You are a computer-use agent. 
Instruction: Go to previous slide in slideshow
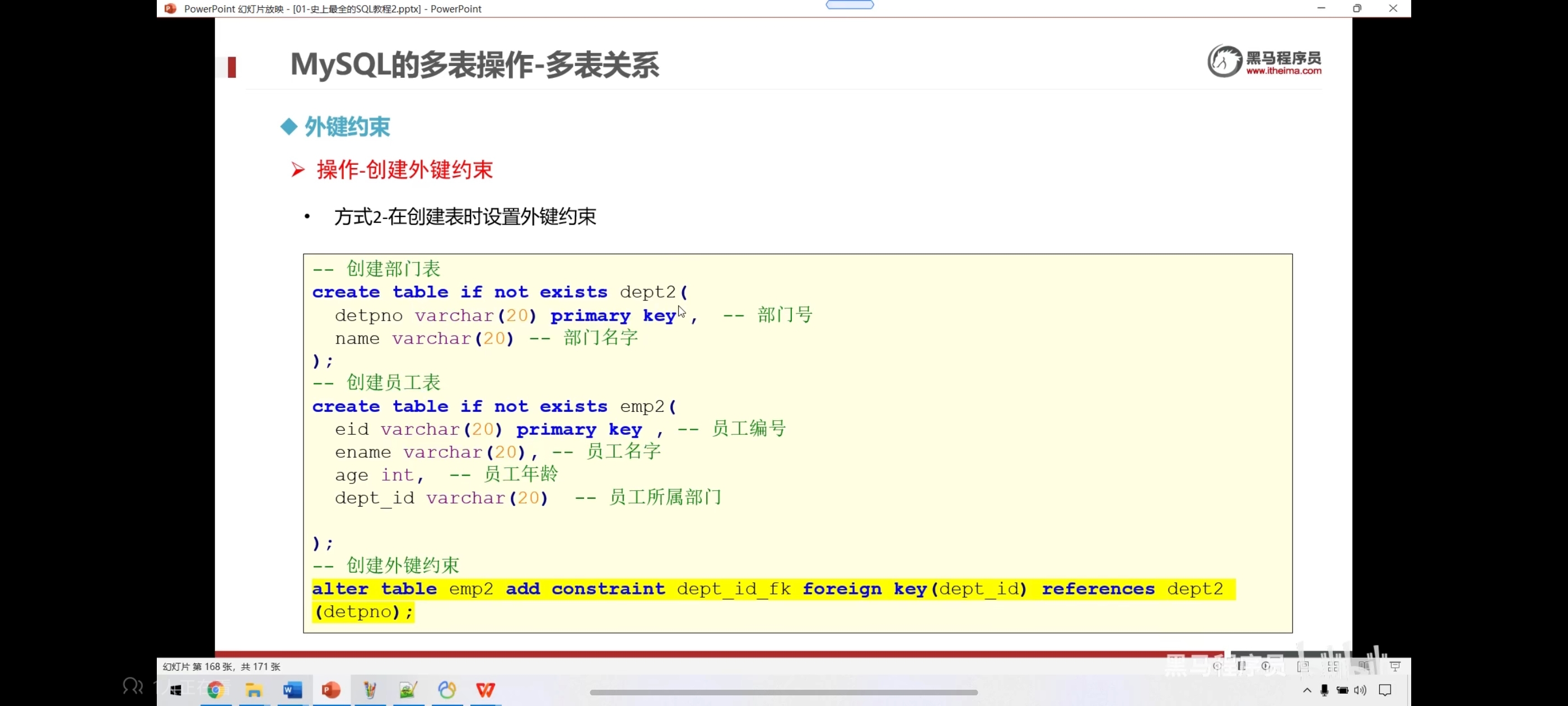pyautogui.click(x=1217, y=666)
